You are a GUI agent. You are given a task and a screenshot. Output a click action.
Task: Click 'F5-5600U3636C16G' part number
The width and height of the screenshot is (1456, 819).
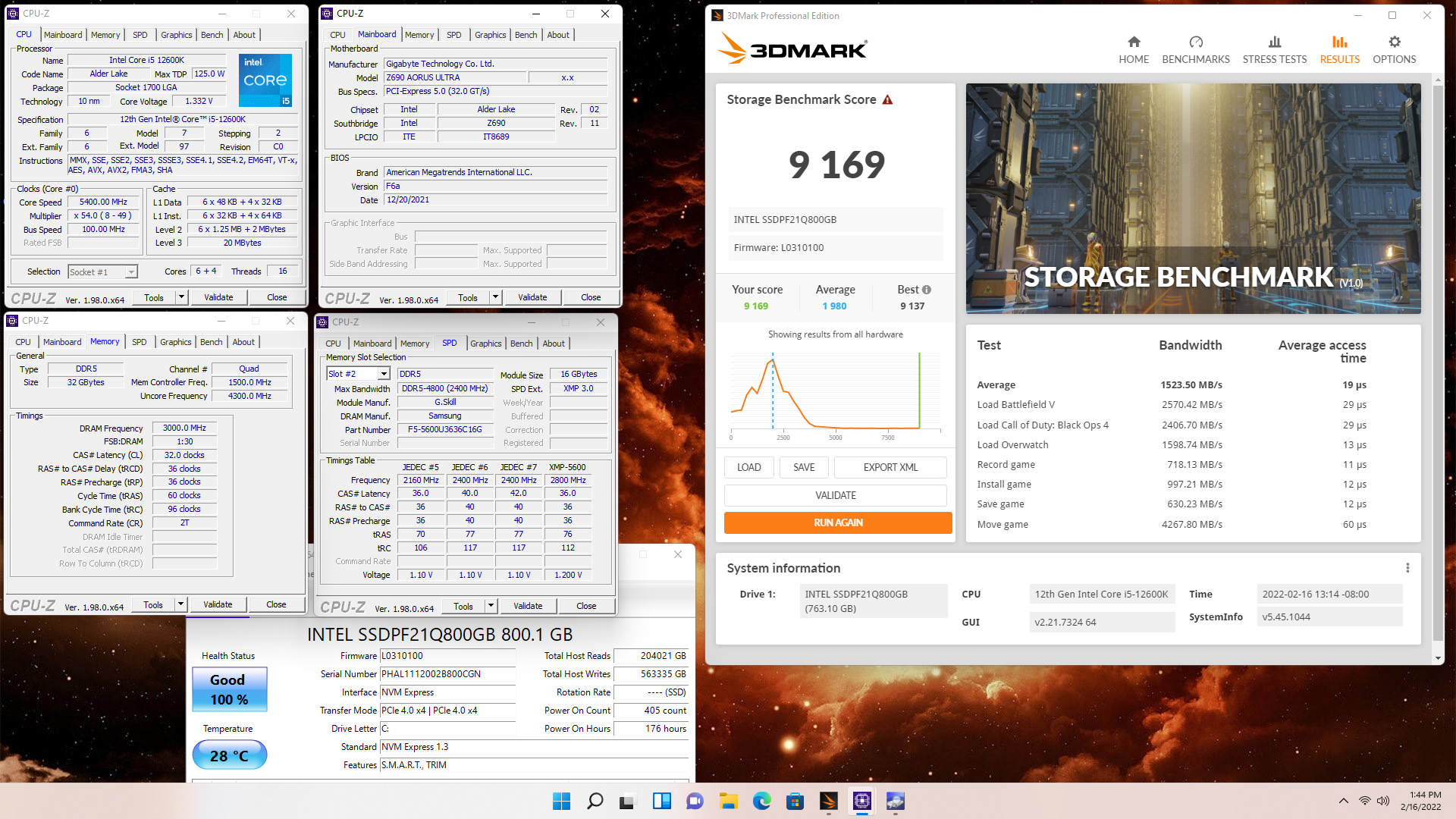click(x=445, y=429)
